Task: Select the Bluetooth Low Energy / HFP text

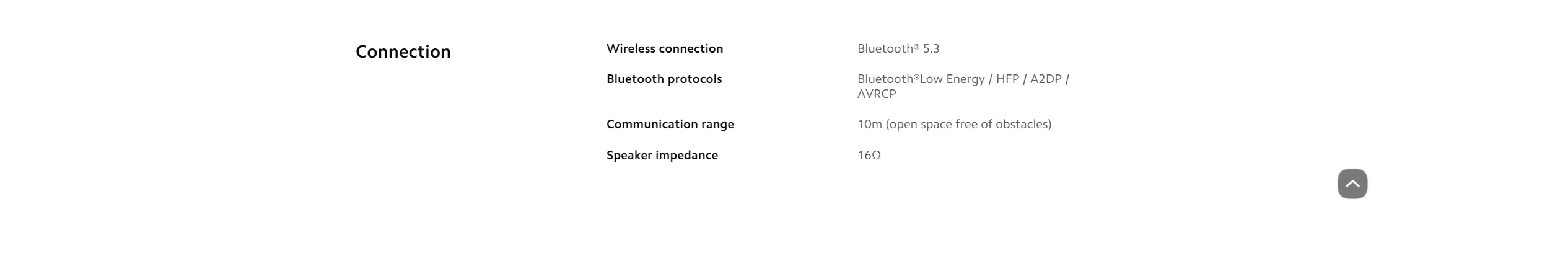Action: pos(938,79)
